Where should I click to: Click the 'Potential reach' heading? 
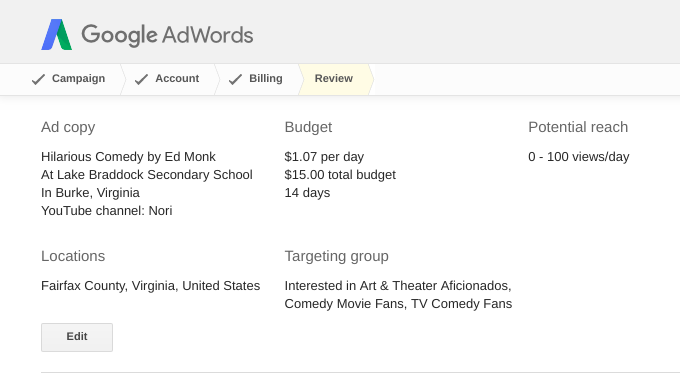(x=578, y=127)
